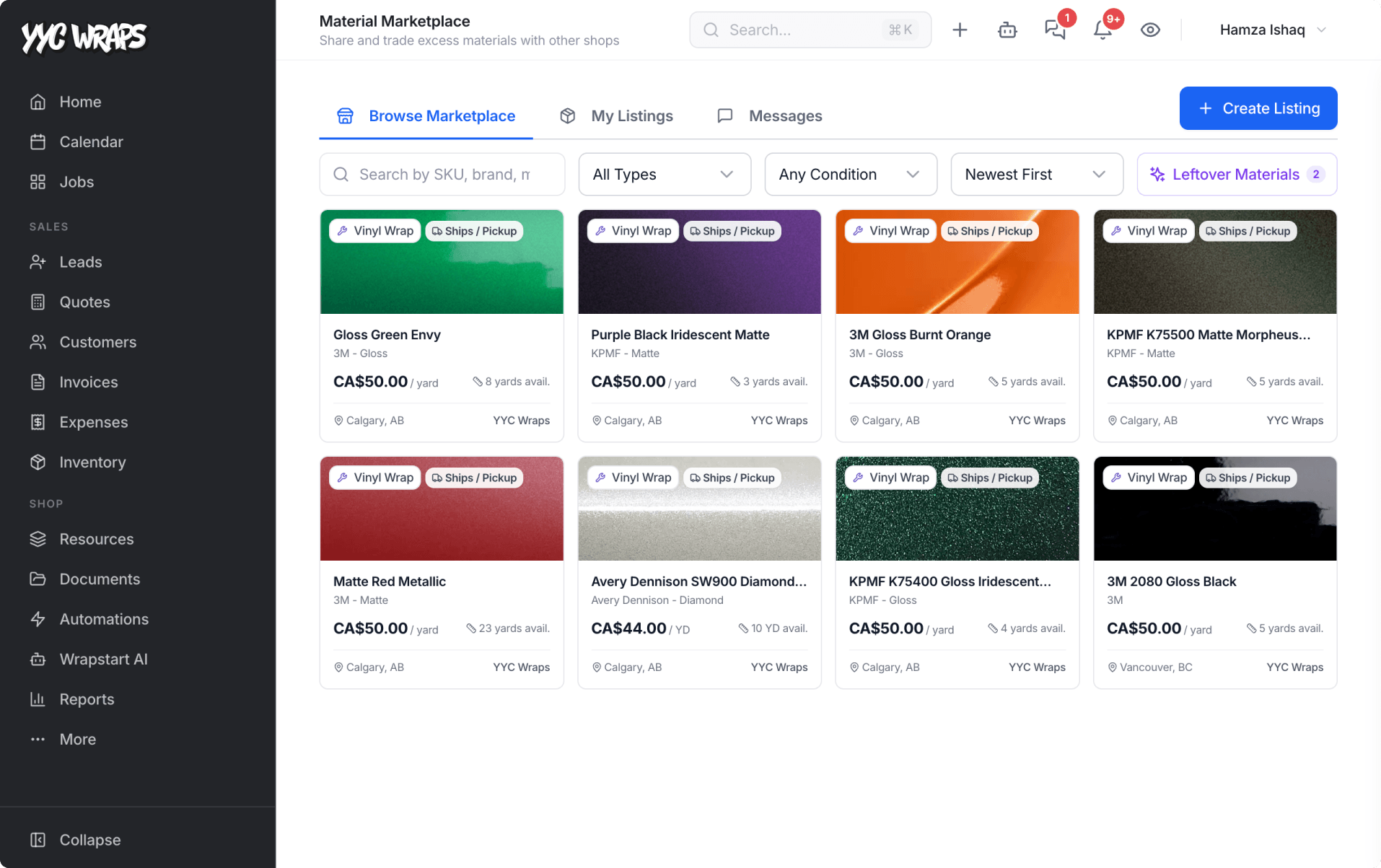Click the Vancouver, BC location
The width and height of the screenshot is (1381, 868).
1150,667
